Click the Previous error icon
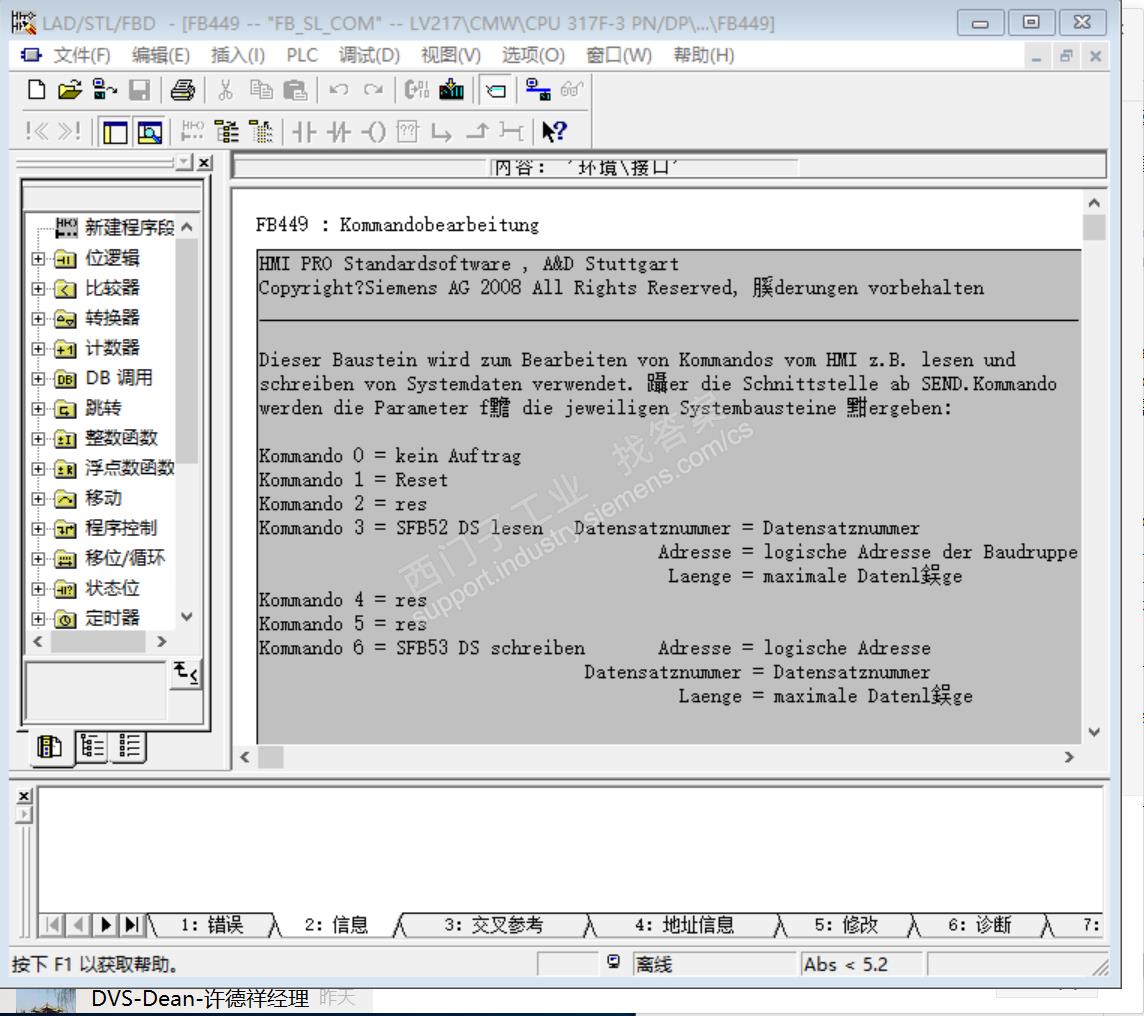Image resolution: width=1144 pixels, height=1016 pixels. 36,131
